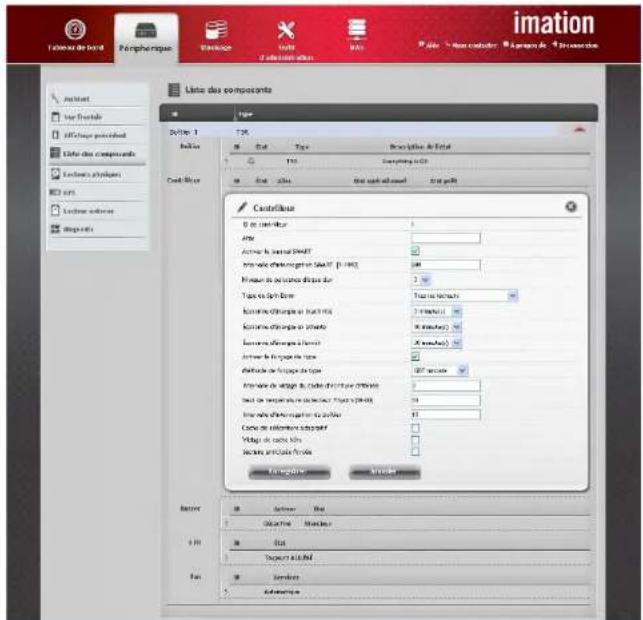The image size is (643, 620).
Task: Click the Diagnostic icon in sidebar
Action: coord(55,229)
